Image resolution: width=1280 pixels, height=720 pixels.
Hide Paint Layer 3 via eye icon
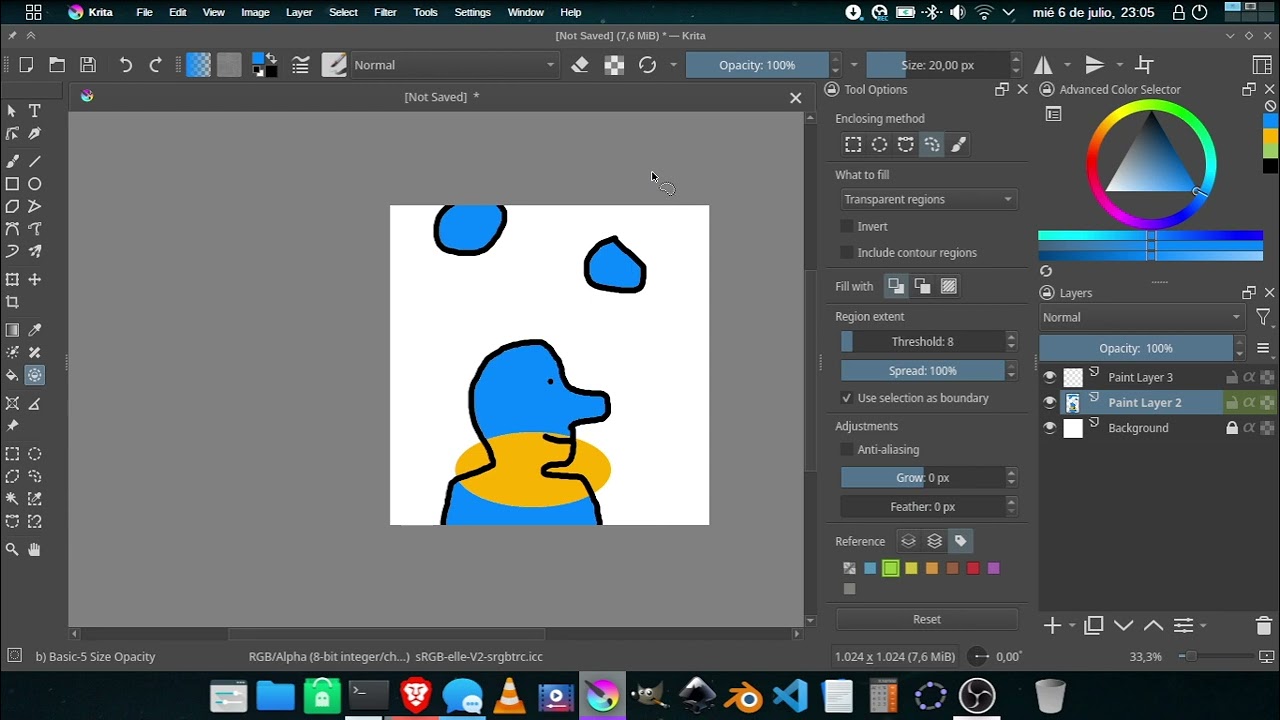[x=1049, y=377]
